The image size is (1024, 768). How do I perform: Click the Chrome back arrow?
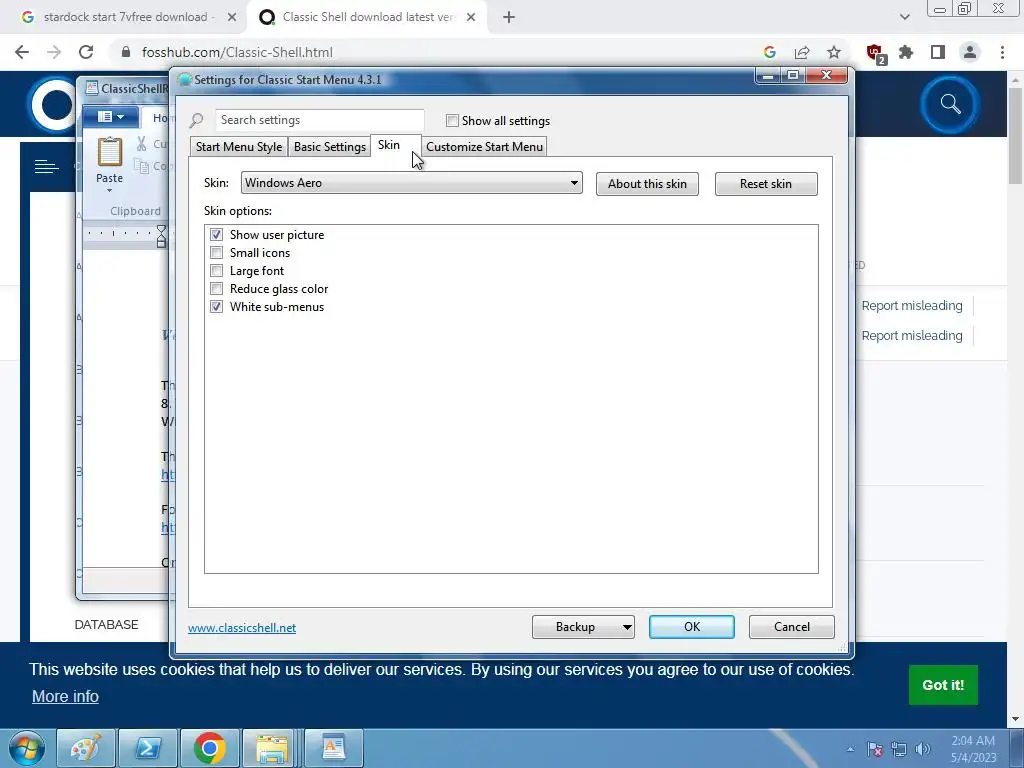pyautogui.click(x=22, y=52)
